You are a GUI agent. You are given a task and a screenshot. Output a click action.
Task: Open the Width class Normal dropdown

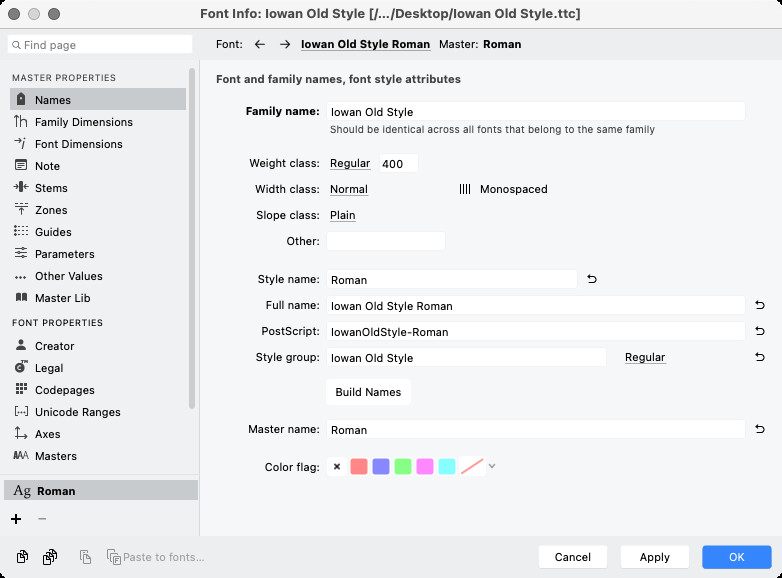click(349, 189)
